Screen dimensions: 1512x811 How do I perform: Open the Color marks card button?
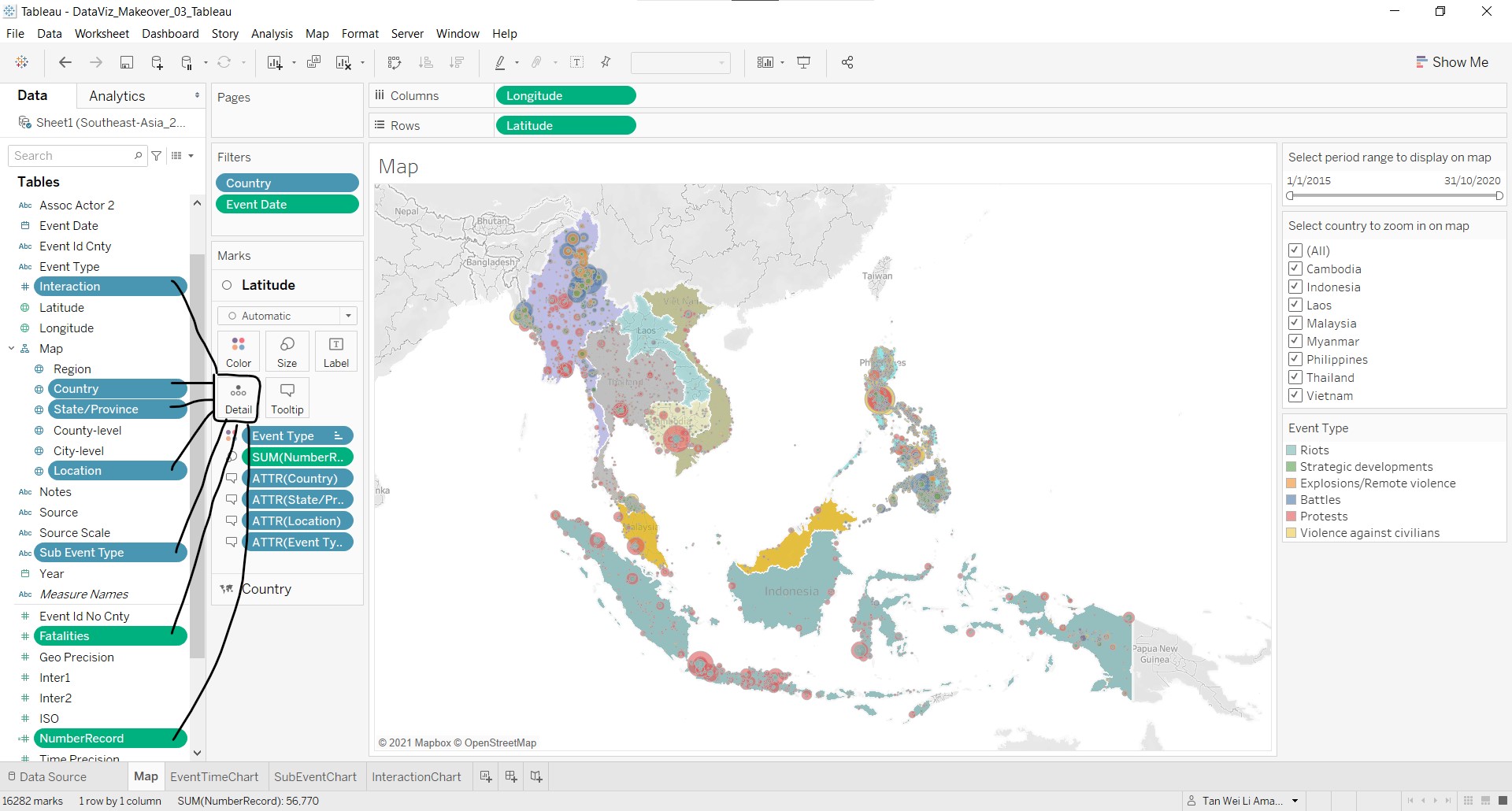click(x=238, y=351)
